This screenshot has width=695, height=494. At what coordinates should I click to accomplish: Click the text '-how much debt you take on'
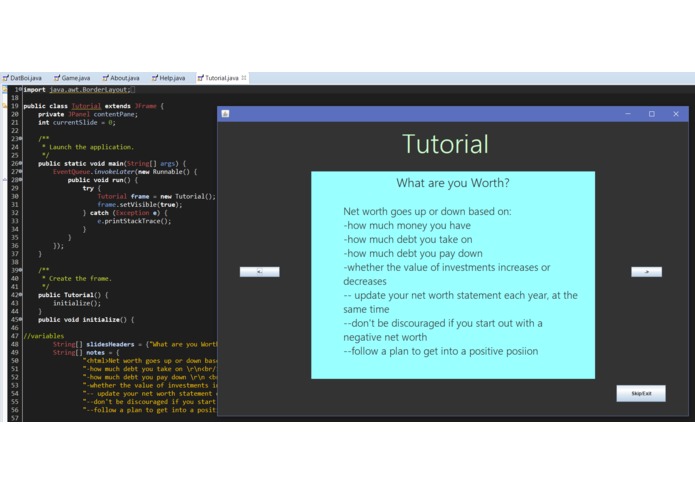point(408,240)
